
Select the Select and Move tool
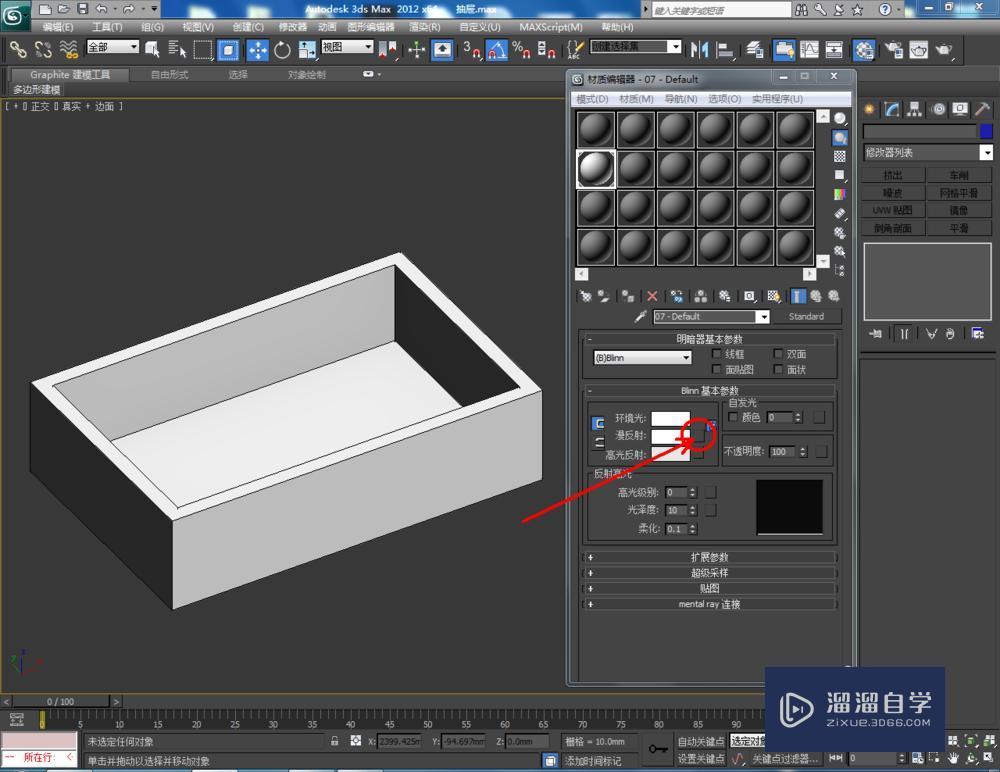pos(256,50)
